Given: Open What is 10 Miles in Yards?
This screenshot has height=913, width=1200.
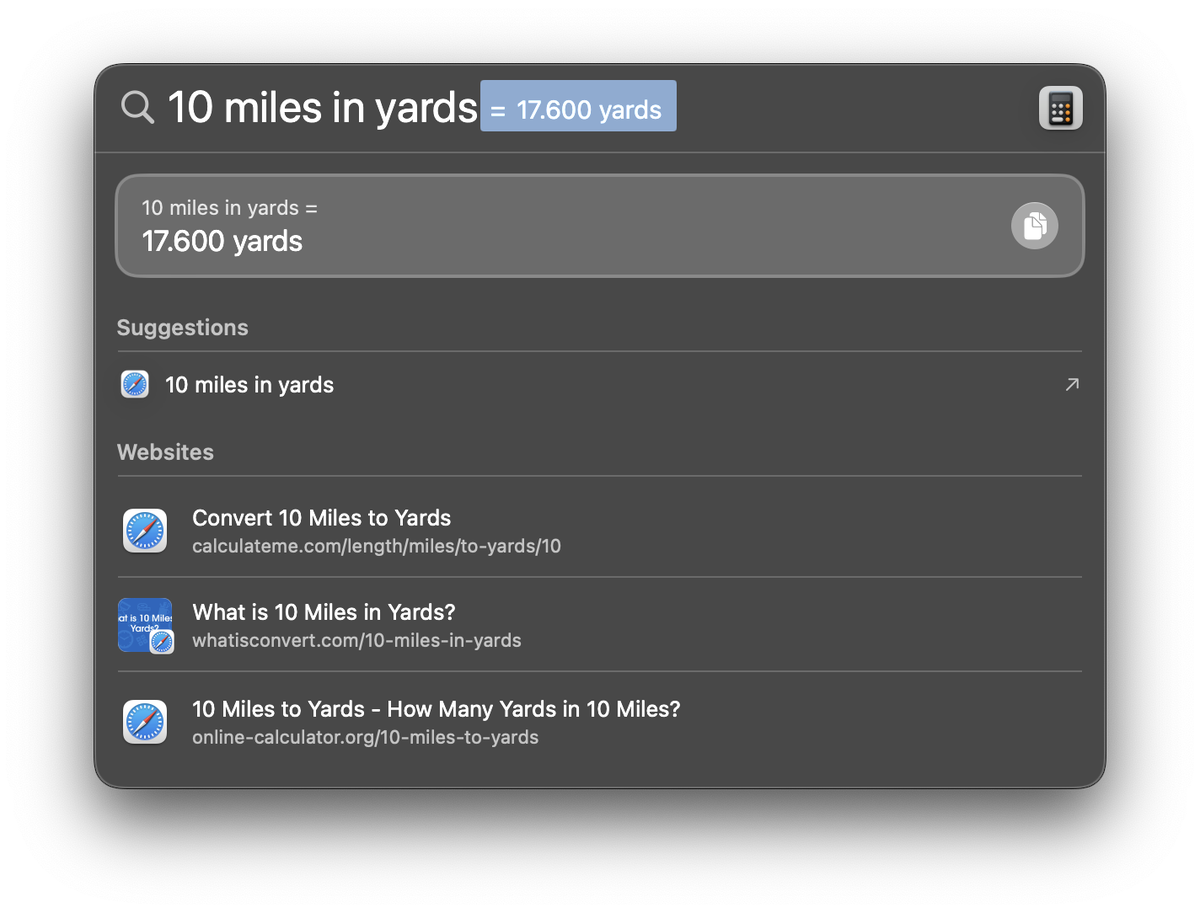Looking at the screenshot, I should tap(324, 612).
